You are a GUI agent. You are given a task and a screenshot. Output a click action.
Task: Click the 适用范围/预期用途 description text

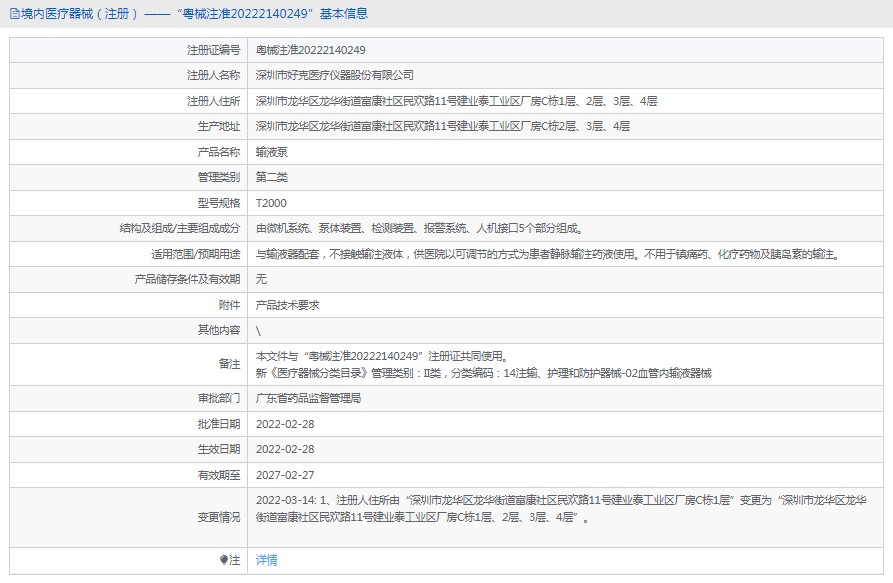(x=546, y=254)
